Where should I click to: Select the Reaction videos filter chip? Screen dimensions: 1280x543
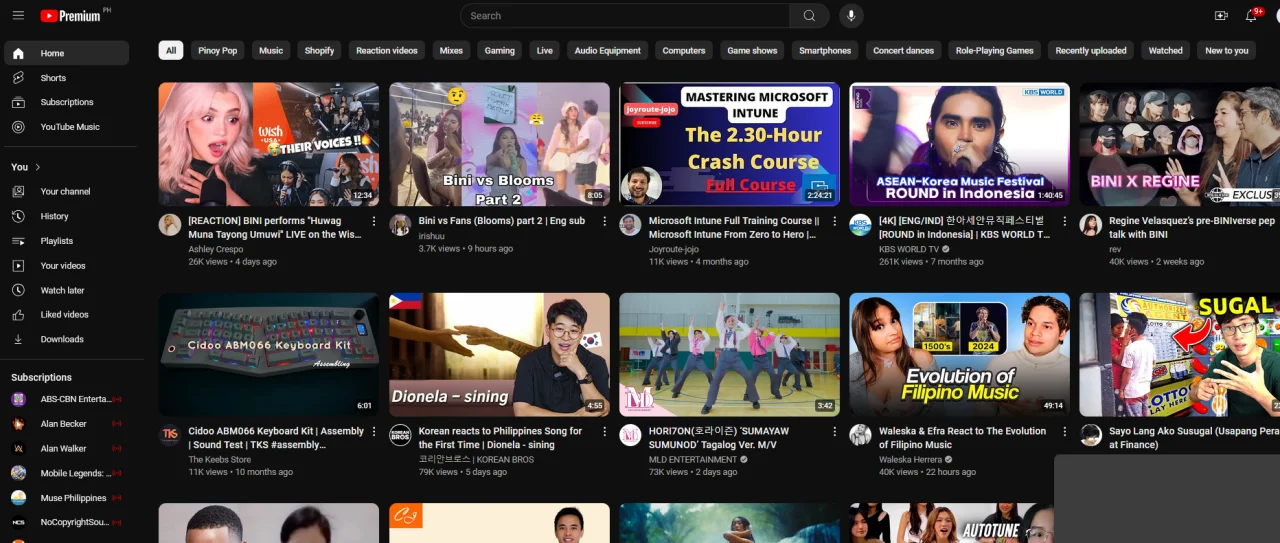387,50
